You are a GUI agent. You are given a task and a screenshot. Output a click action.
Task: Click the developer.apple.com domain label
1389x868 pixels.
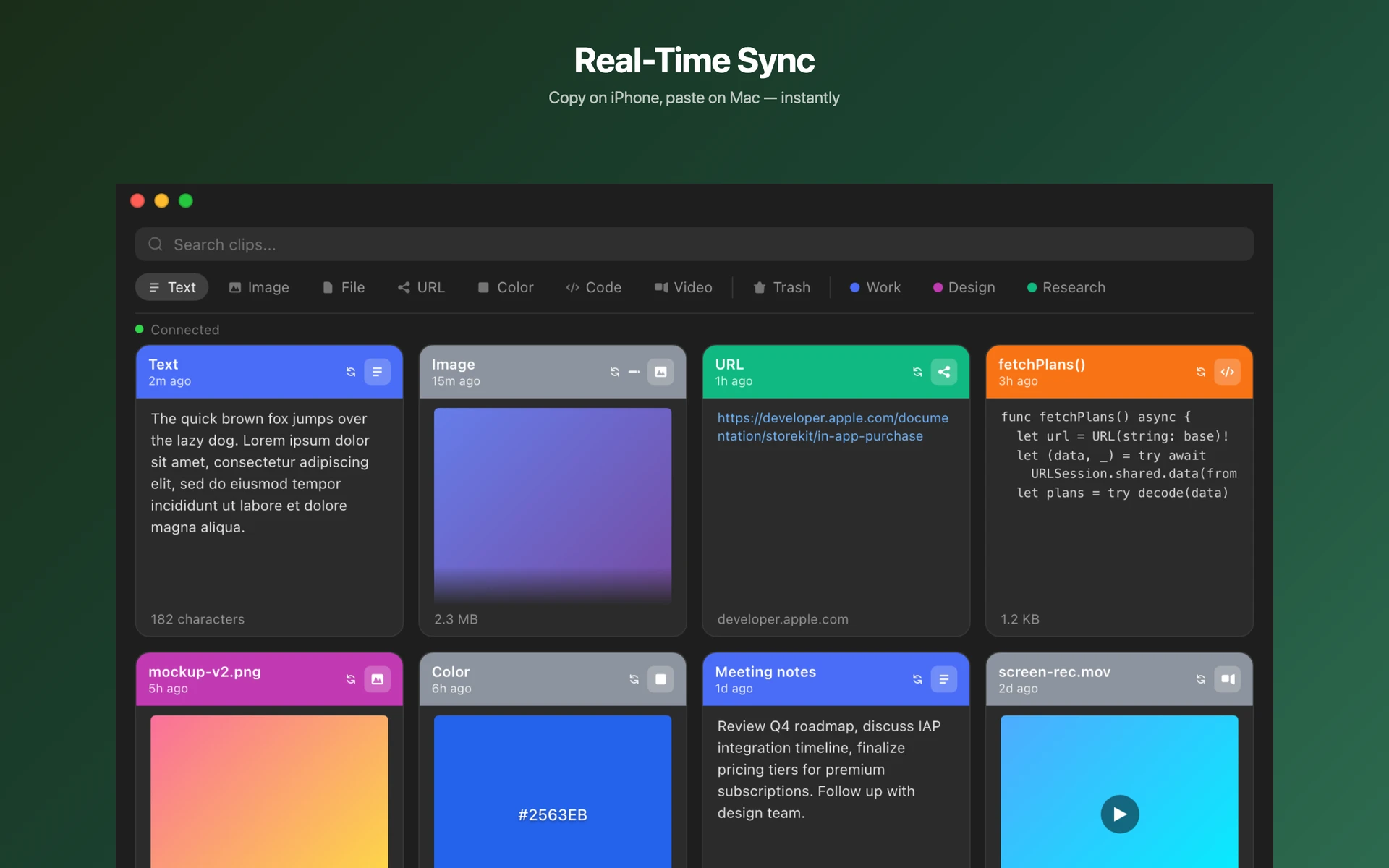click(x=783, y=619)
